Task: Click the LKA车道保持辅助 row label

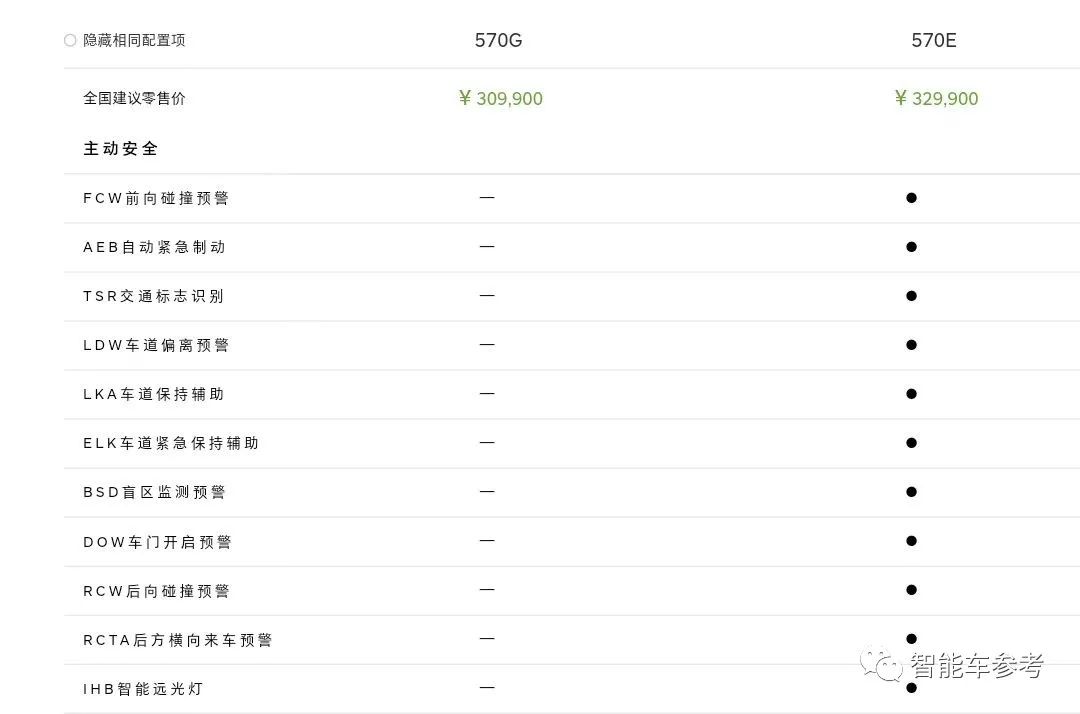Action: [154, 394]
